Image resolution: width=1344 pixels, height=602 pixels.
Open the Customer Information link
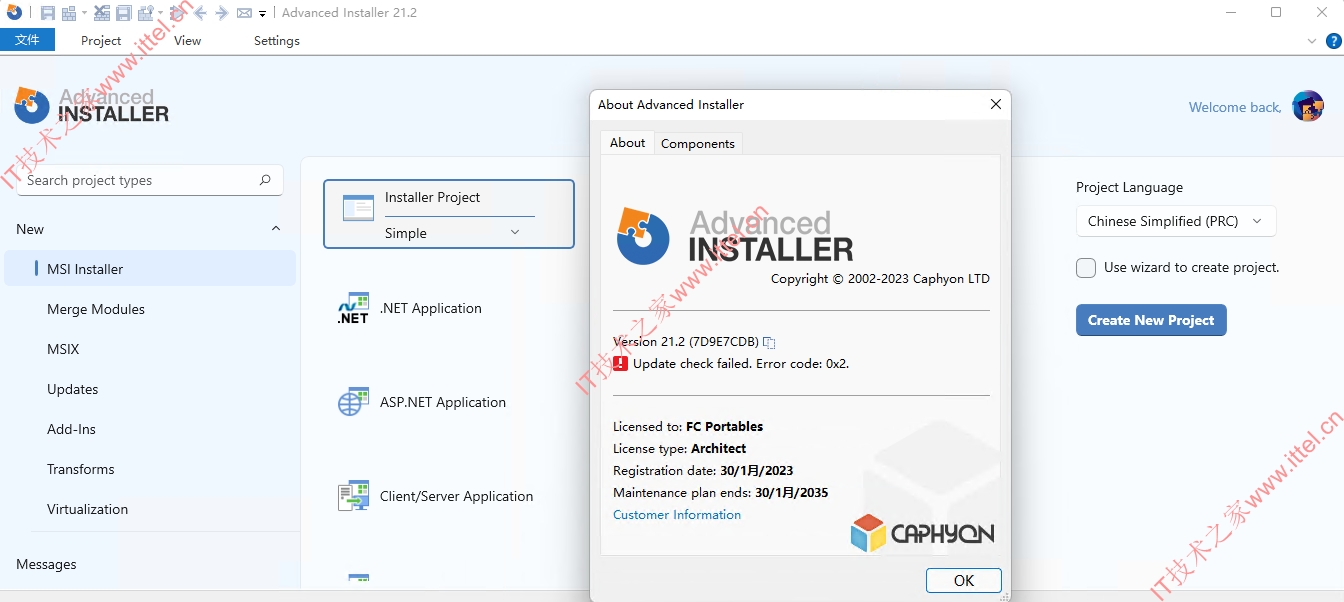point(677,515)
